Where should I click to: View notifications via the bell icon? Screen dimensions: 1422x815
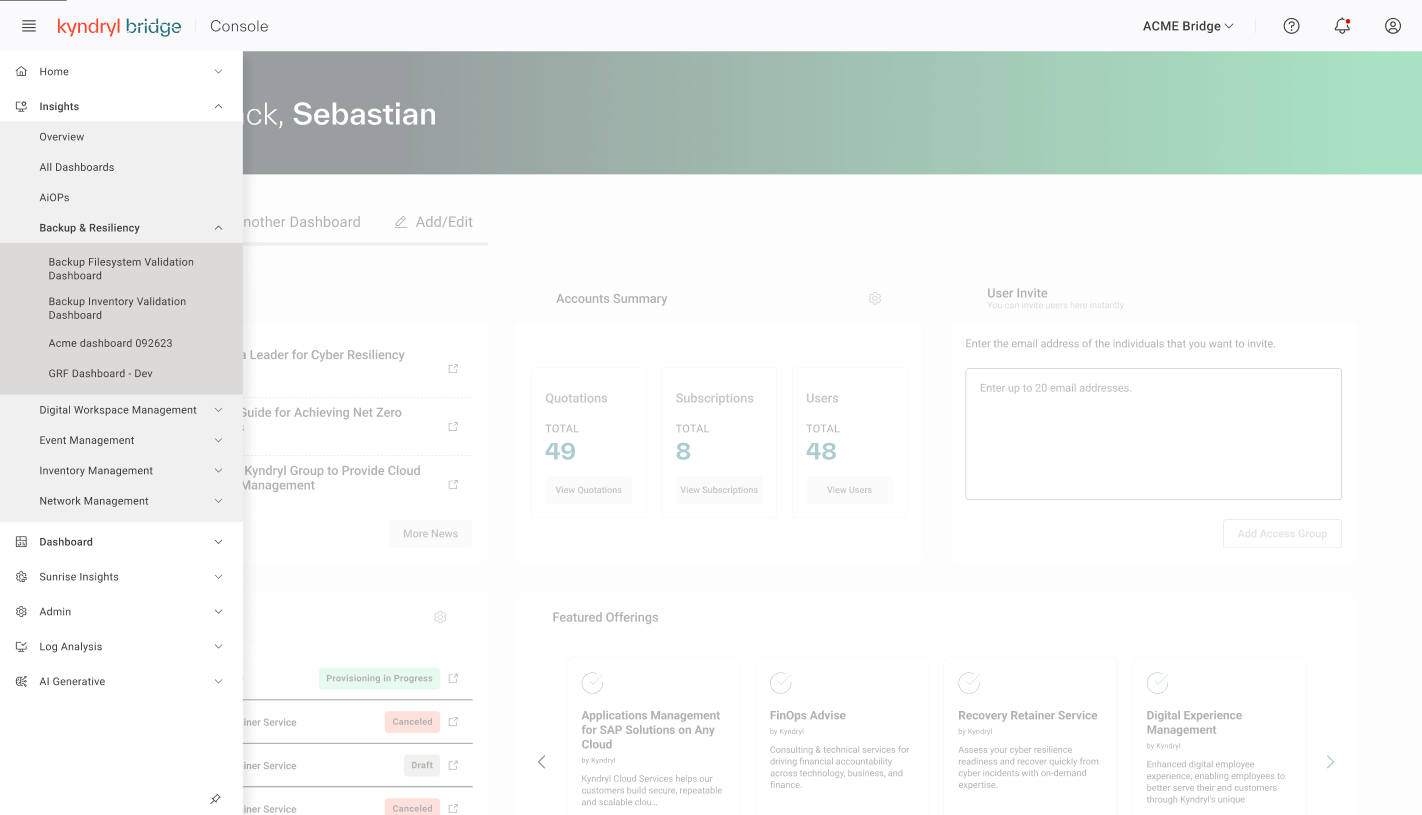[1342, 26]
